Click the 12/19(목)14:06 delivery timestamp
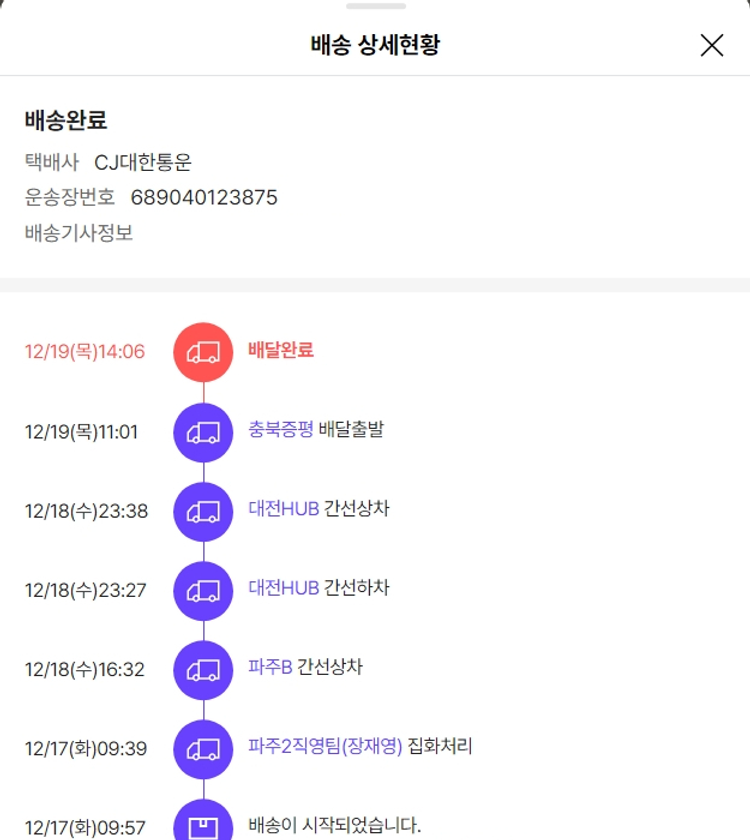This screenshot has width=750, height=840. 85,352
